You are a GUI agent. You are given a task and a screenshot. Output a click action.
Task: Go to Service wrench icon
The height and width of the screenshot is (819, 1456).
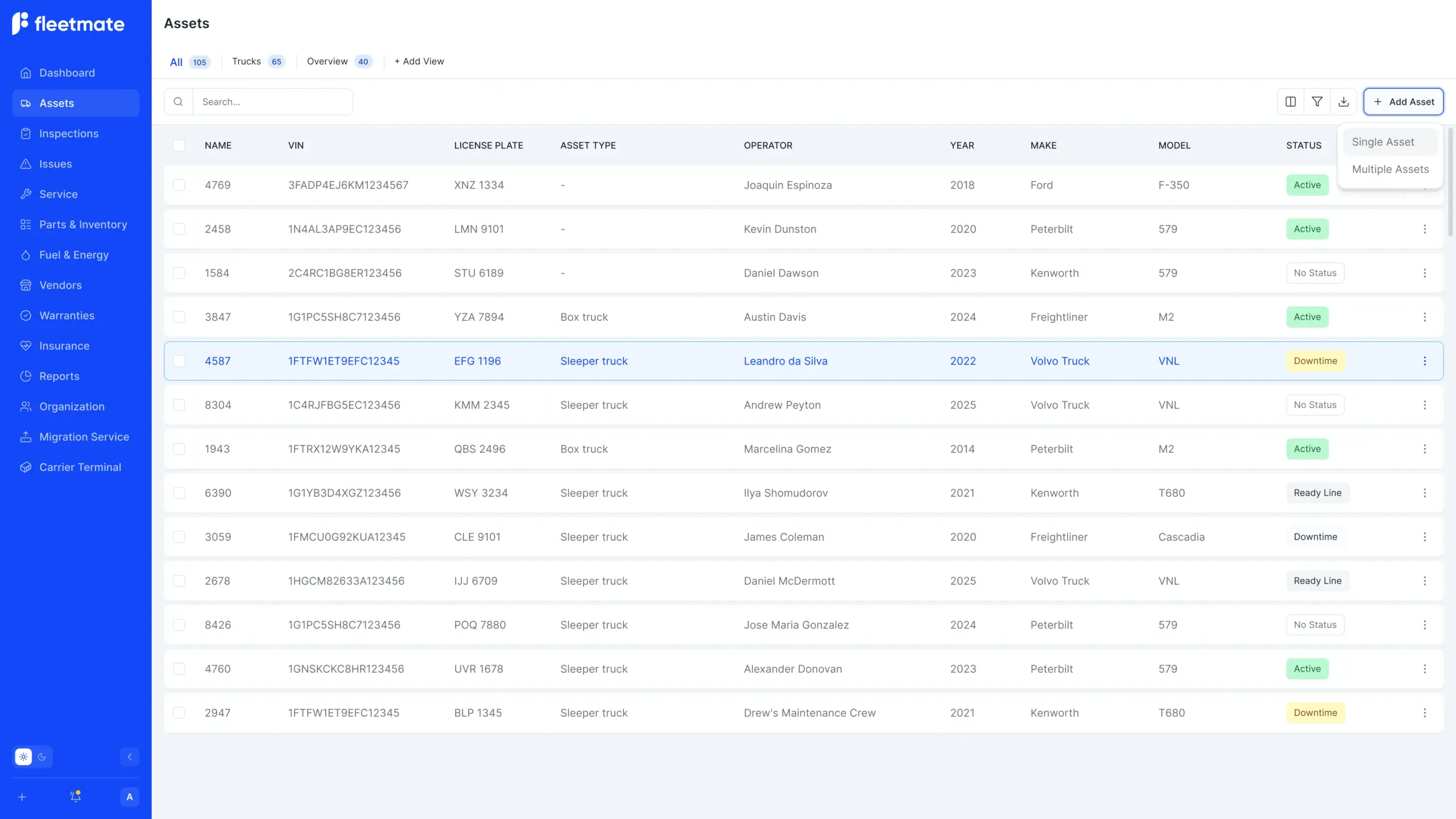[x=26, y=194]
